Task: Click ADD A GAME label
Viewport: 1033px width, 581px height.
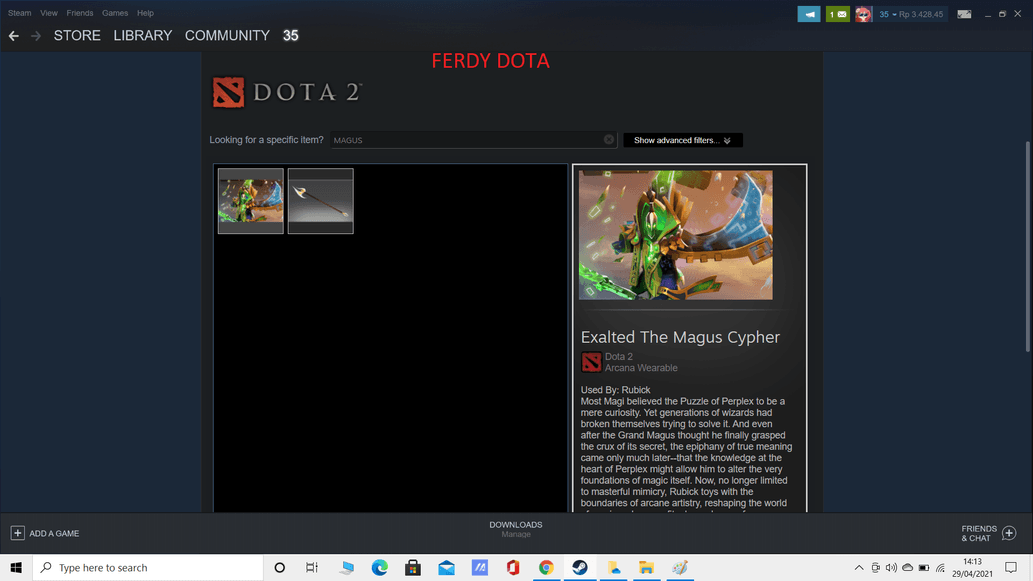Action: [x=54, y=534]
